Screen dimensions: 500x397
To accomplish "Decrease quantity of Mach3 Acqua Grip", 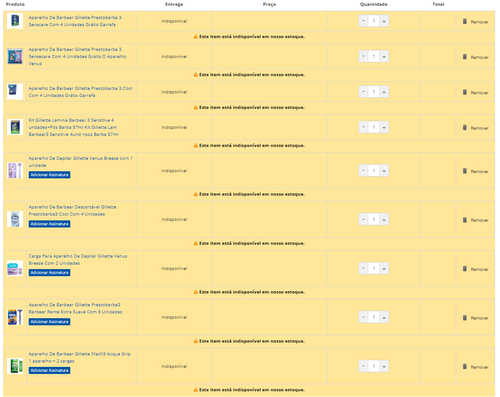I will pos(363,366).
